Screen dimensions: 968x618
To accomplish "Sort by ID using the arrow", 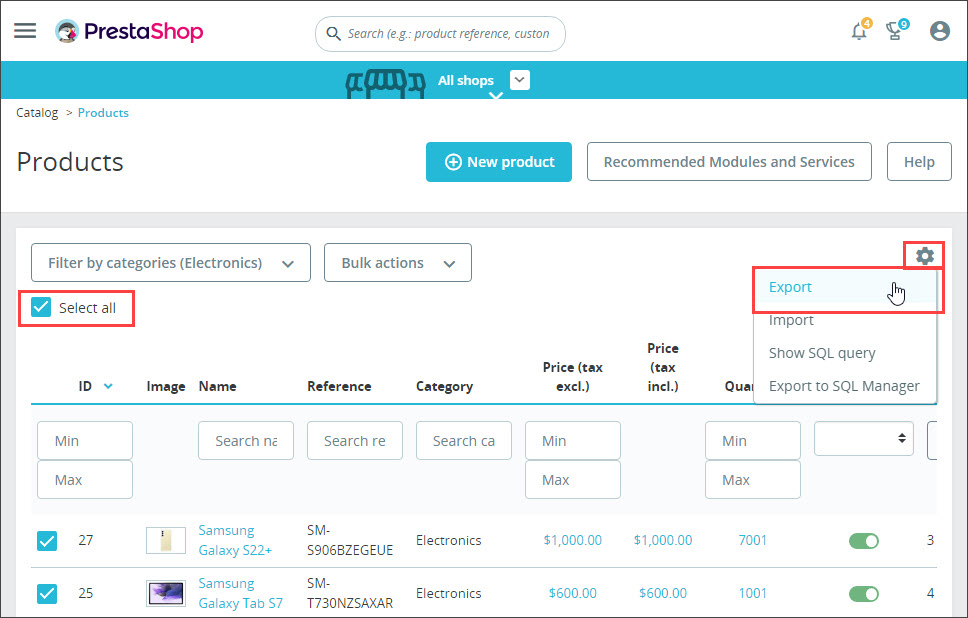I will 108,386.
